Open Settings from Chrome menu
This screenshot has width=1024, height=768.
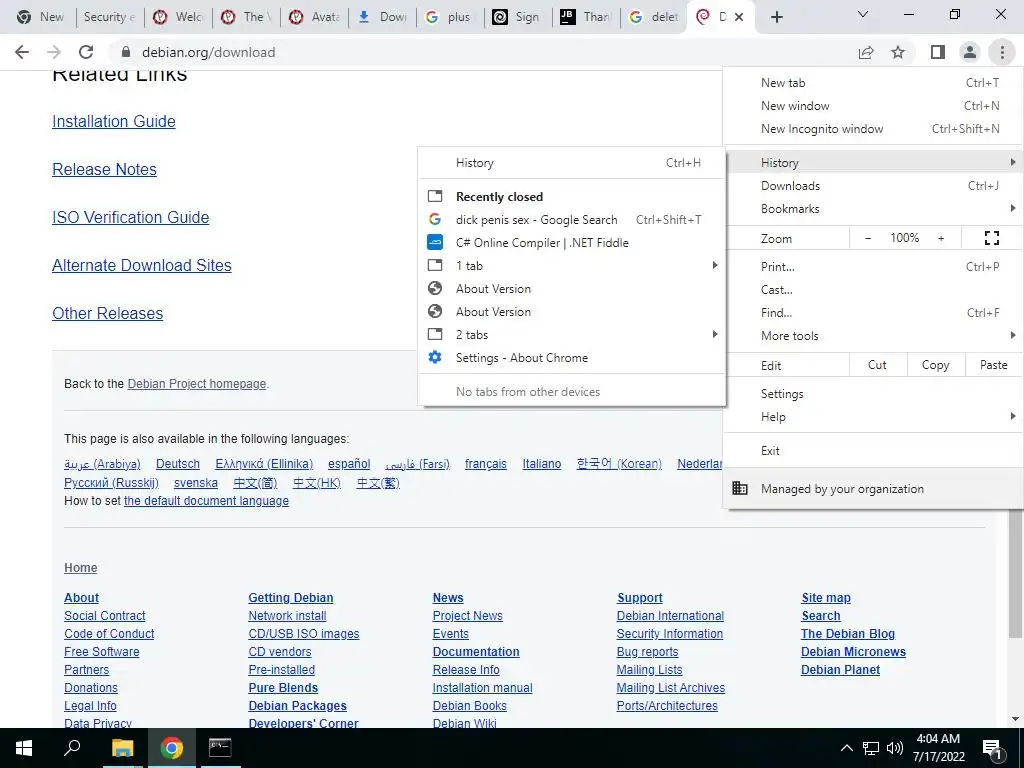873,394
